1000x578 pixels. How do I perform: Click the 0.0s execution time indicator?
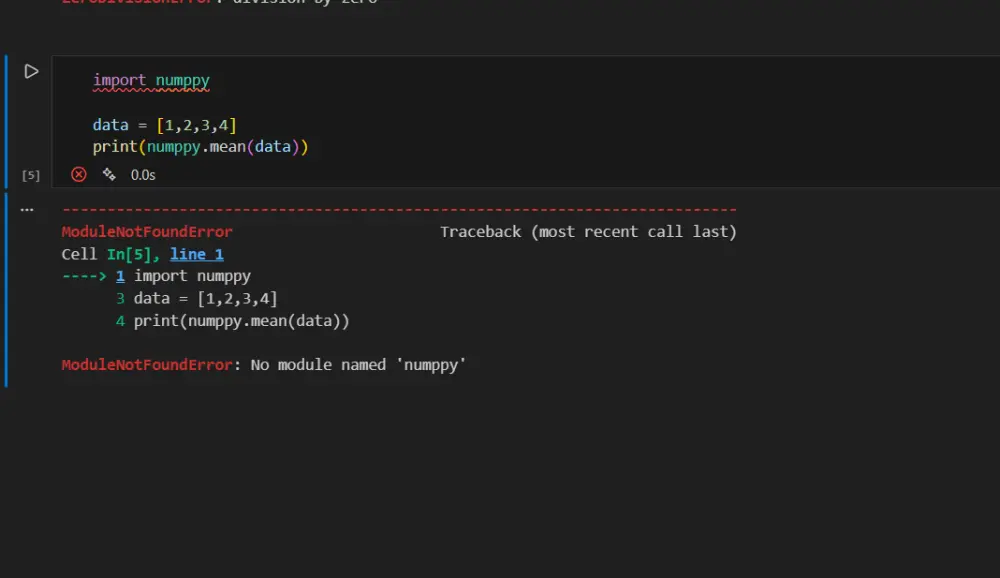coord(142,174)
